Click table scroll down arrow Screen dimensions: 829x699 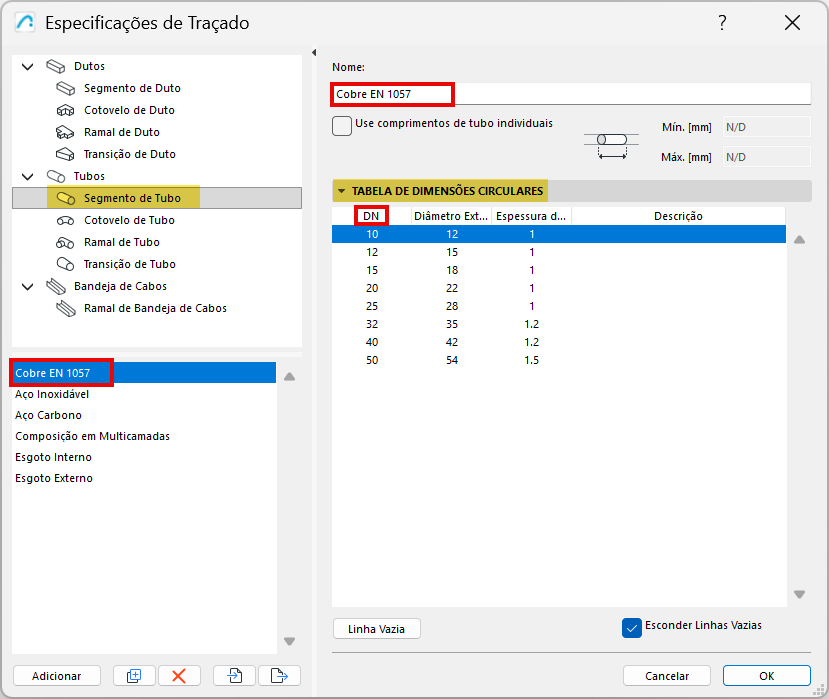point(799,594)
